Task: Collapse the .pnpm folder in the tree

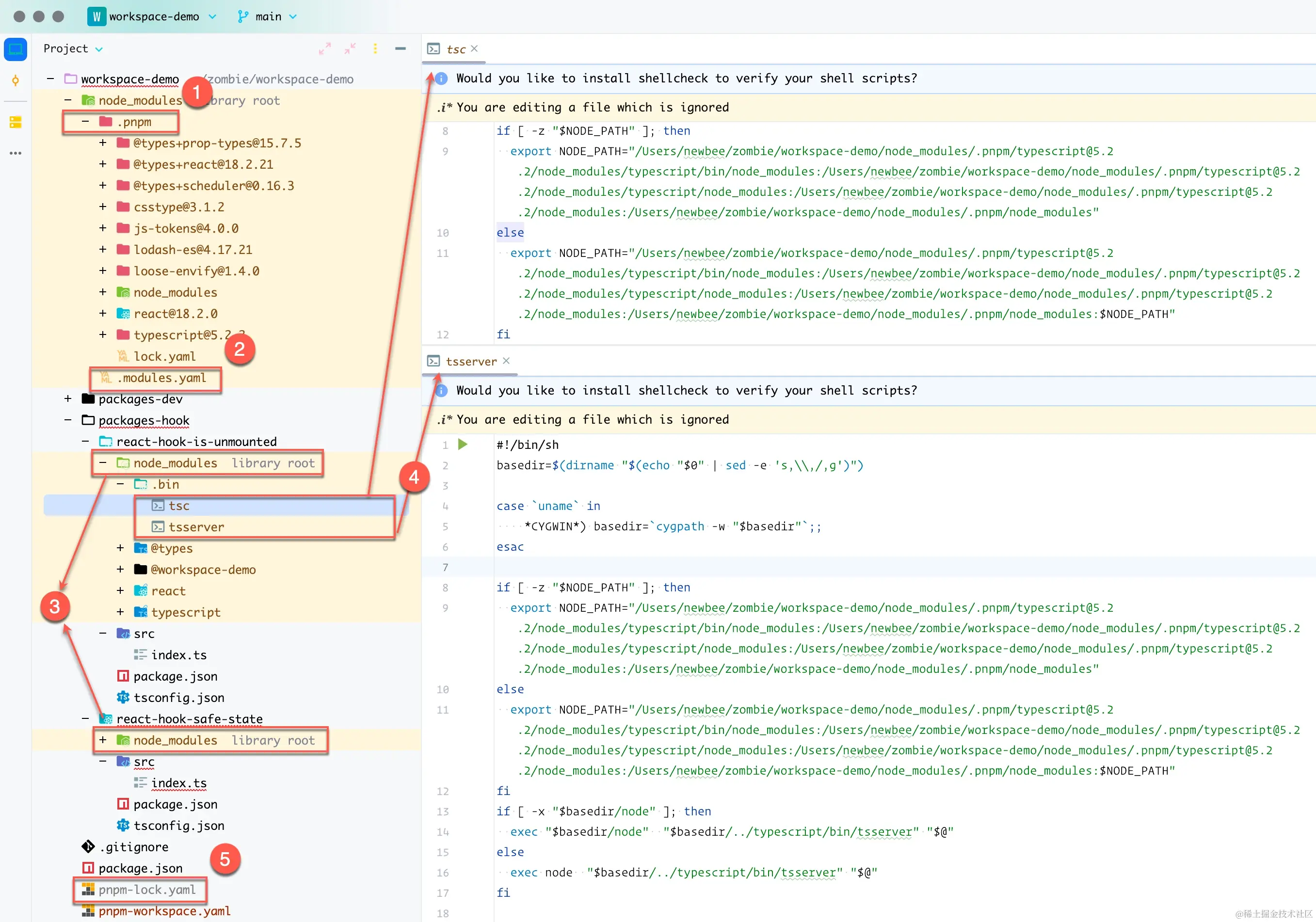Action: [86, 122]
